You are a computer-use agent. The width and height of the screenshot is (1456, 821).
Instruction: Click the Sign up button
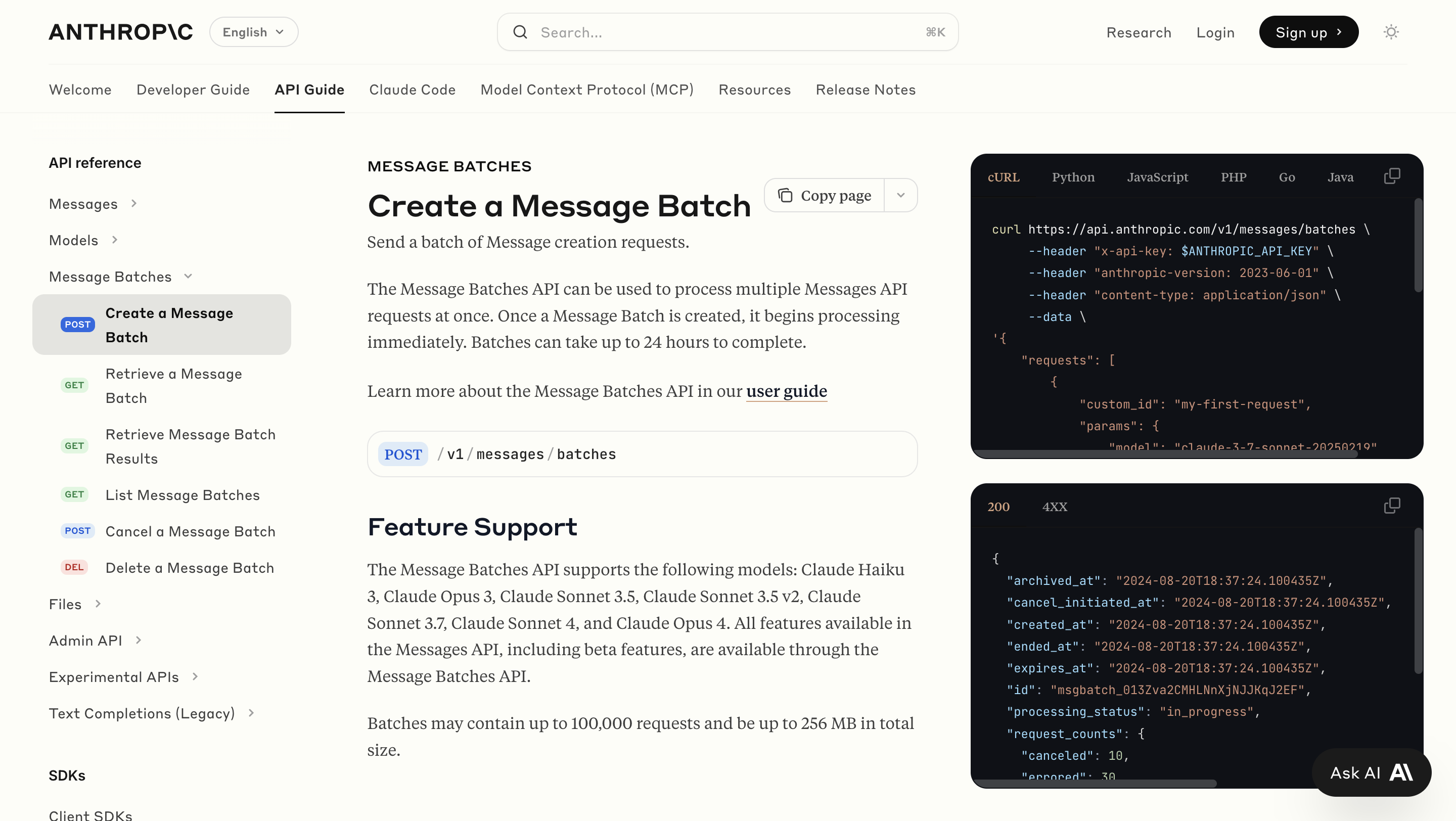click(x=1308, y=32)
